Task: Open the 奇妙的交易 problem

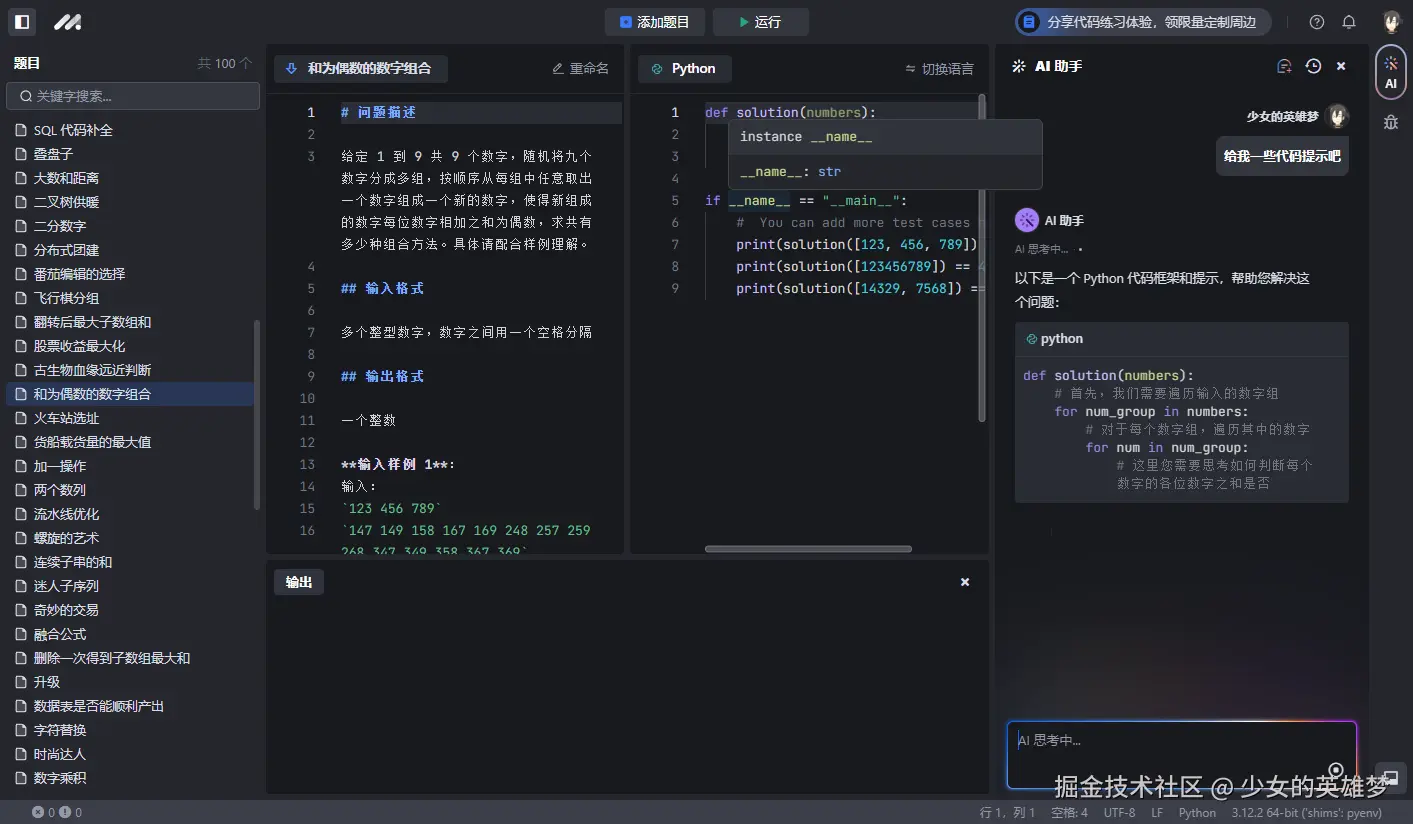Action: coord(130,610)
